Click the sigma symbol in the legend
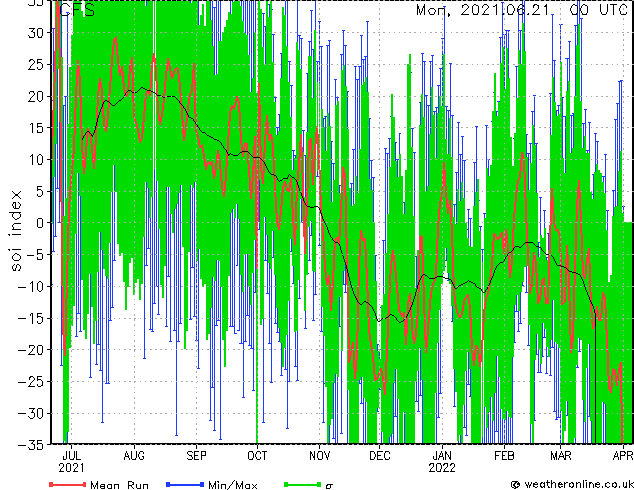Viewport: 634px width, 490px height. [x=329, y=486]
